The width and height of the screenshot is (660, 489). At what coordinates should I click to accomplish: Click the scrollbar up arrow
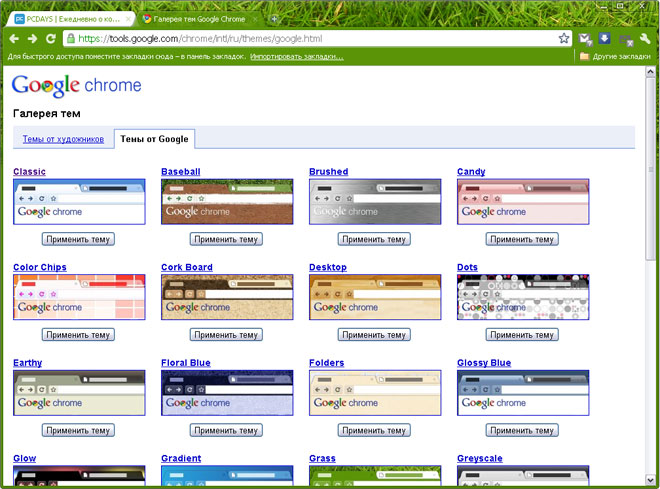[650, 72]
